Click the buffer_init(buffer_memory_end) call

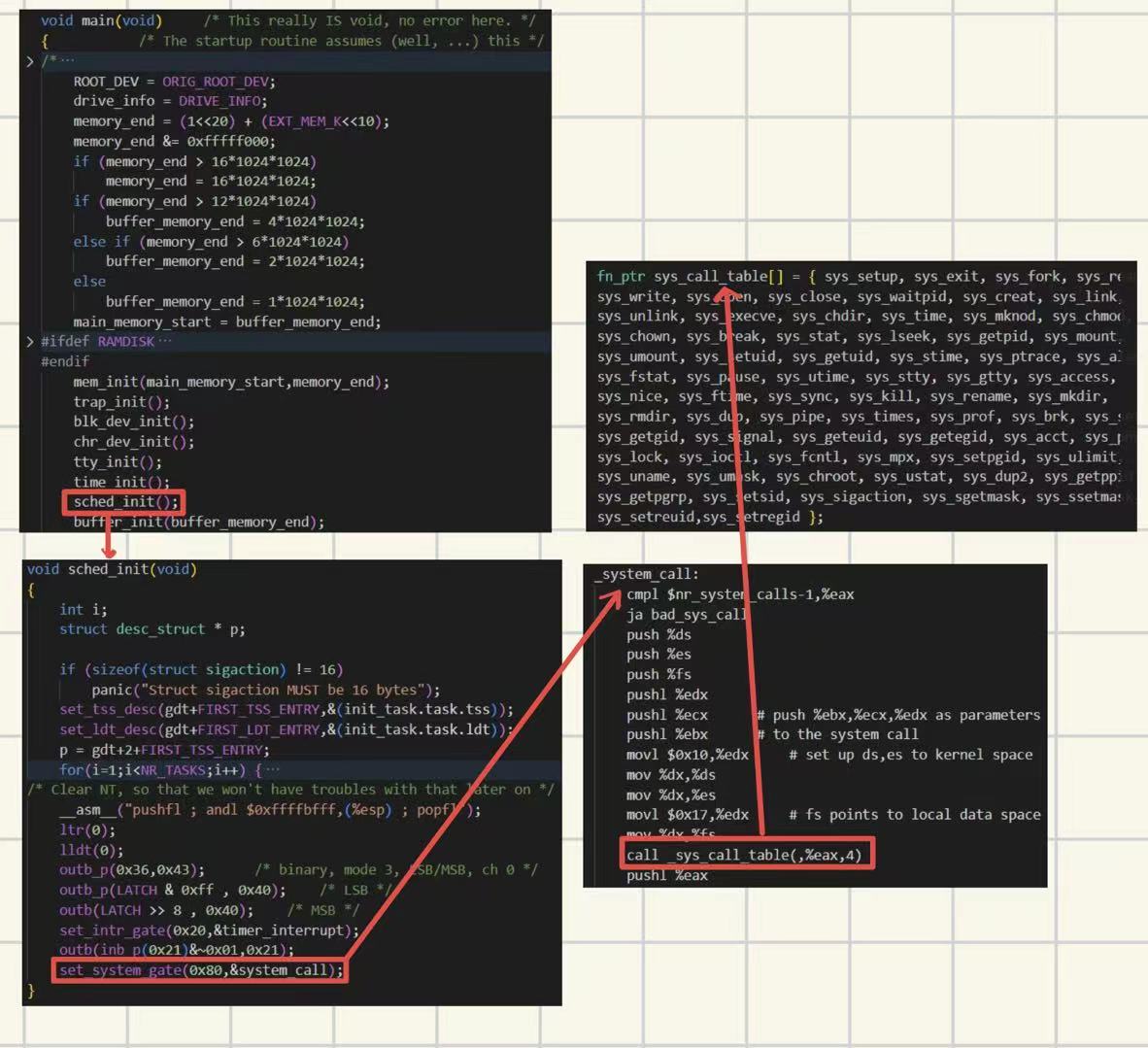click(x=198, y=522)
